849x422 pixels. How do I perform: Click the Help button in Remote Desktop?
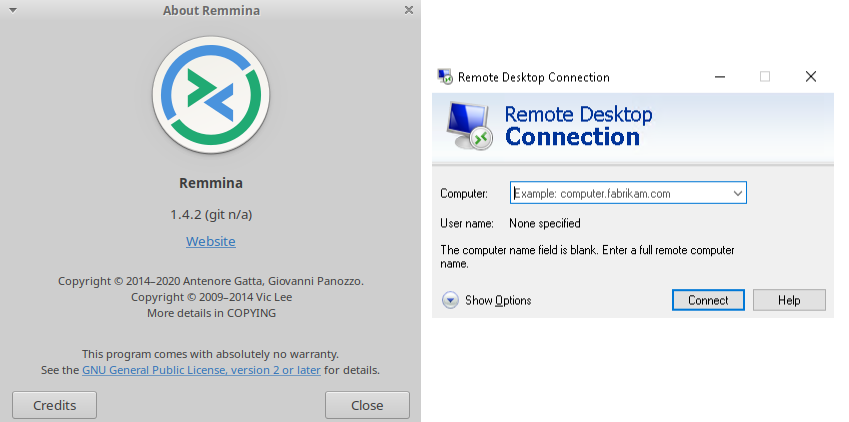(789, 300)
